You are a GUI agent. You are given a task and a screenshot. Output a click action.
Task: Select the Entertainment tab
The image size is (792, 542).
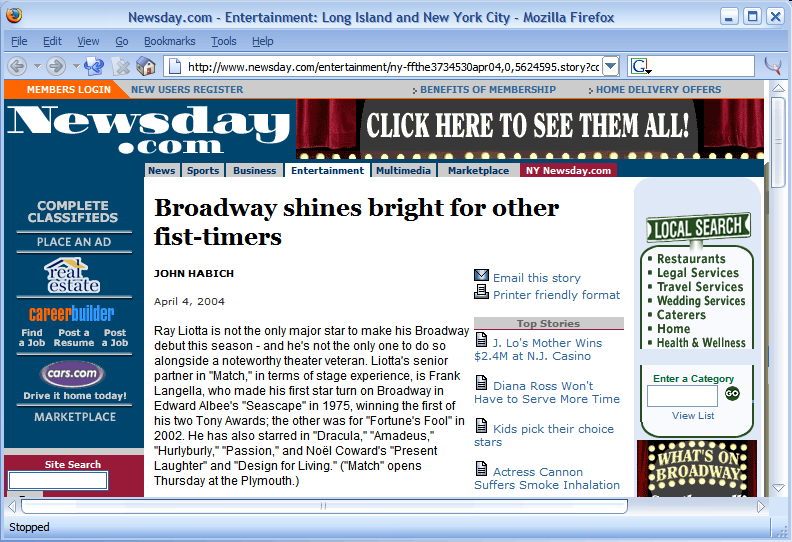coord(327,170)
